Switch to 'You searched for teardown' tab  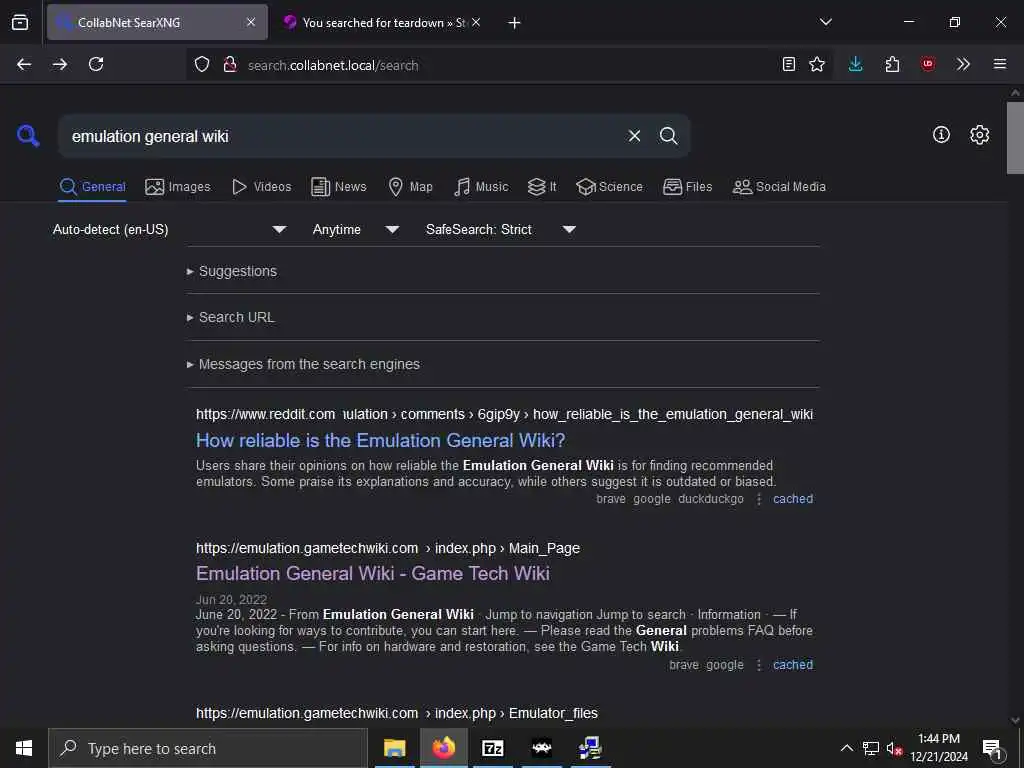[383, 22]
